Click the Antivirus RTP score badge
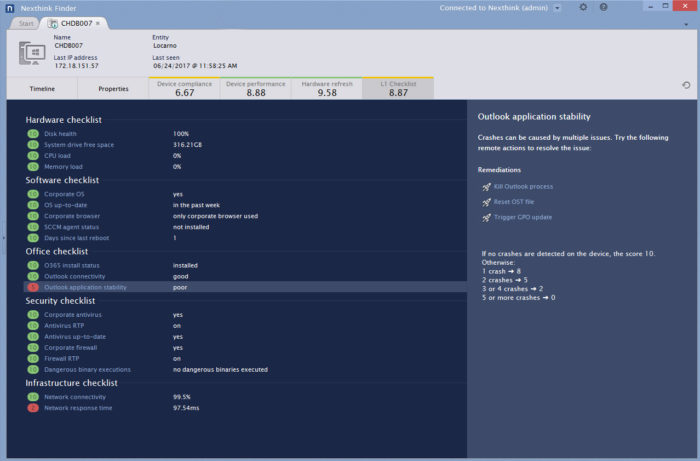Image resolution: width=700 pixels, height=461 pixels. (x=33, y=326)
